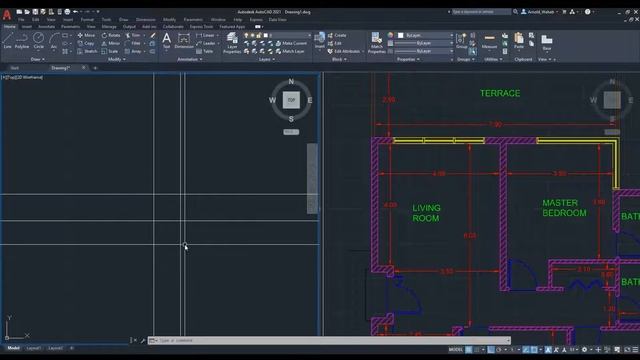Screen dimensions: 640x360
Task: Click Match Layer button
Action: pyautogui.click(x=290, y=51)
